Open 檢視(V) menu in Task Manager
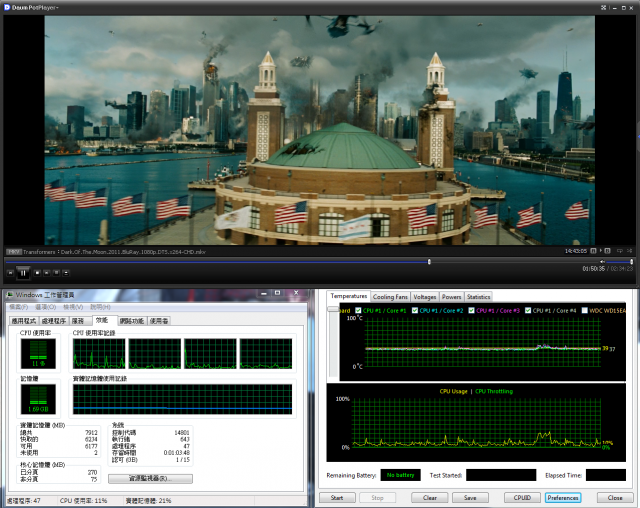640x508 pixels. coord(73,307)
